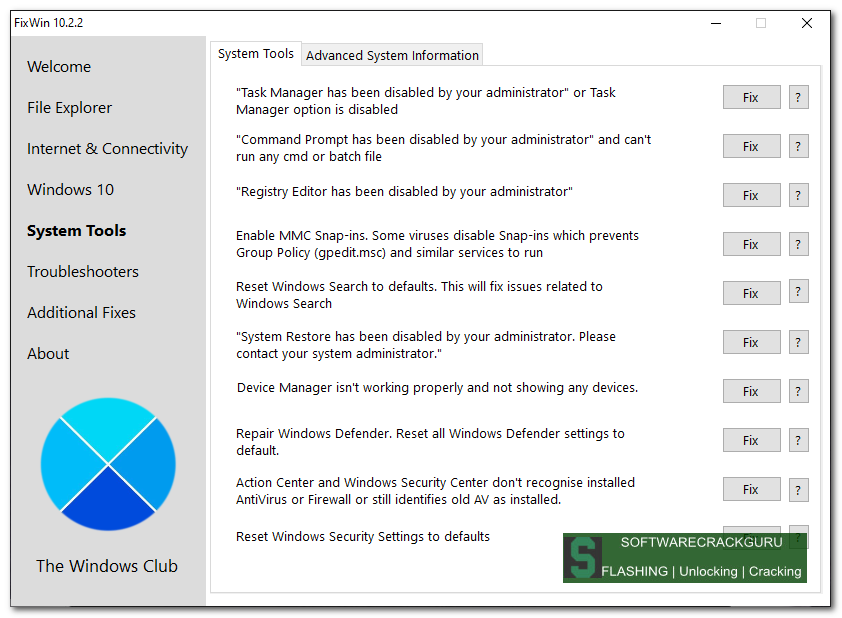Open help for Action Center AntiVirus fix
Image resolution: width=842 pixels, height=618 pixels.
pos(798,489)
